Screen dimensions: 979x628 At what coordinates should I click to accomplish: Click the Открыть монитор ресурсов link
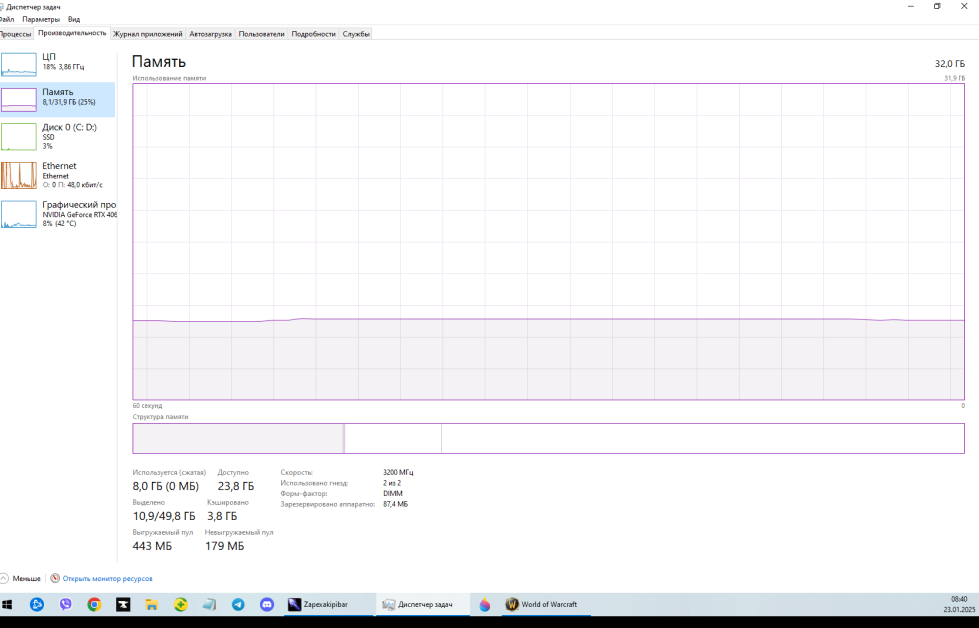click(107, 578)
